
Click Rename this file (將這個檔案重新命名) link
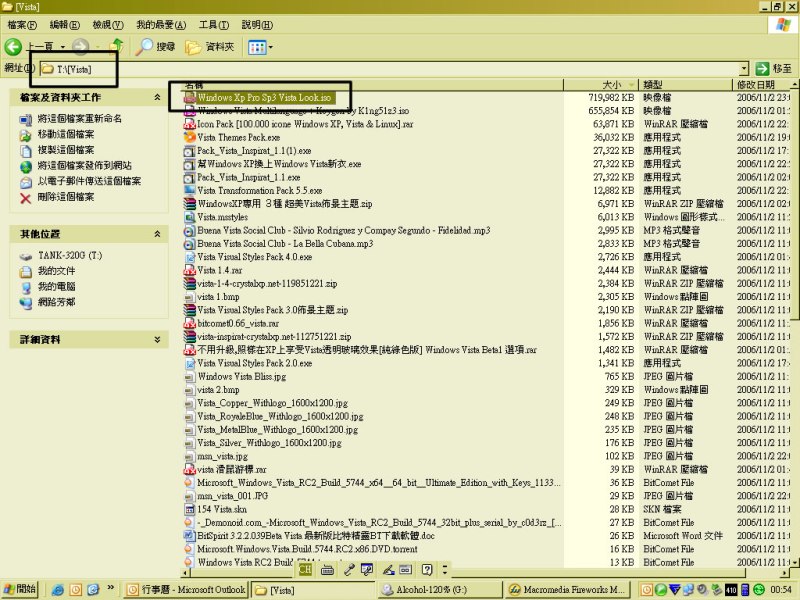(80, 118)
